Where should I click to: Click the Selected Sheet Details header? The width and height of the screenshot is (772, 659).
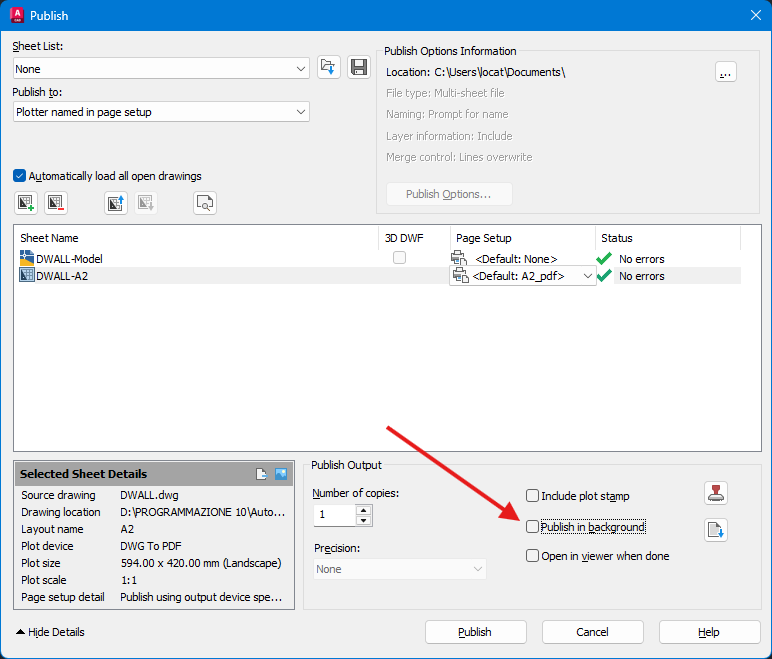click(x=155, y=474)
